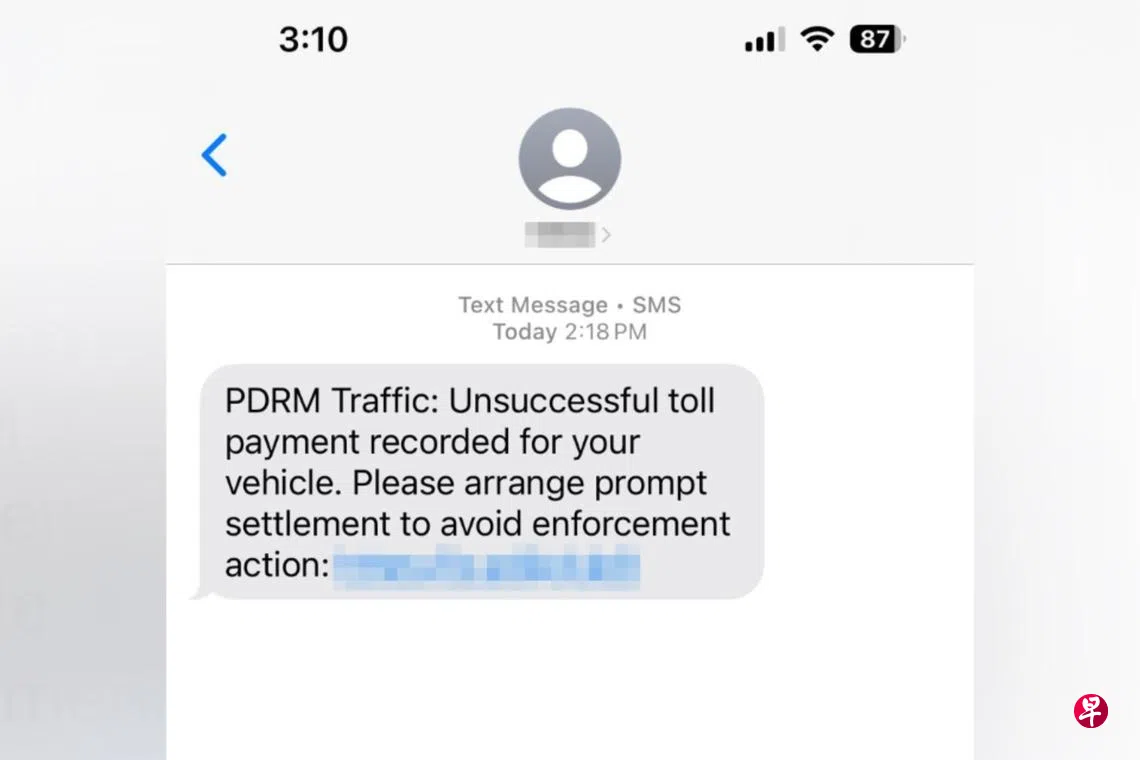The width and height of the screenshot is (1140, 760).
Task: Tap the battery indicator showing 87
Action: (x=878, y=39)
